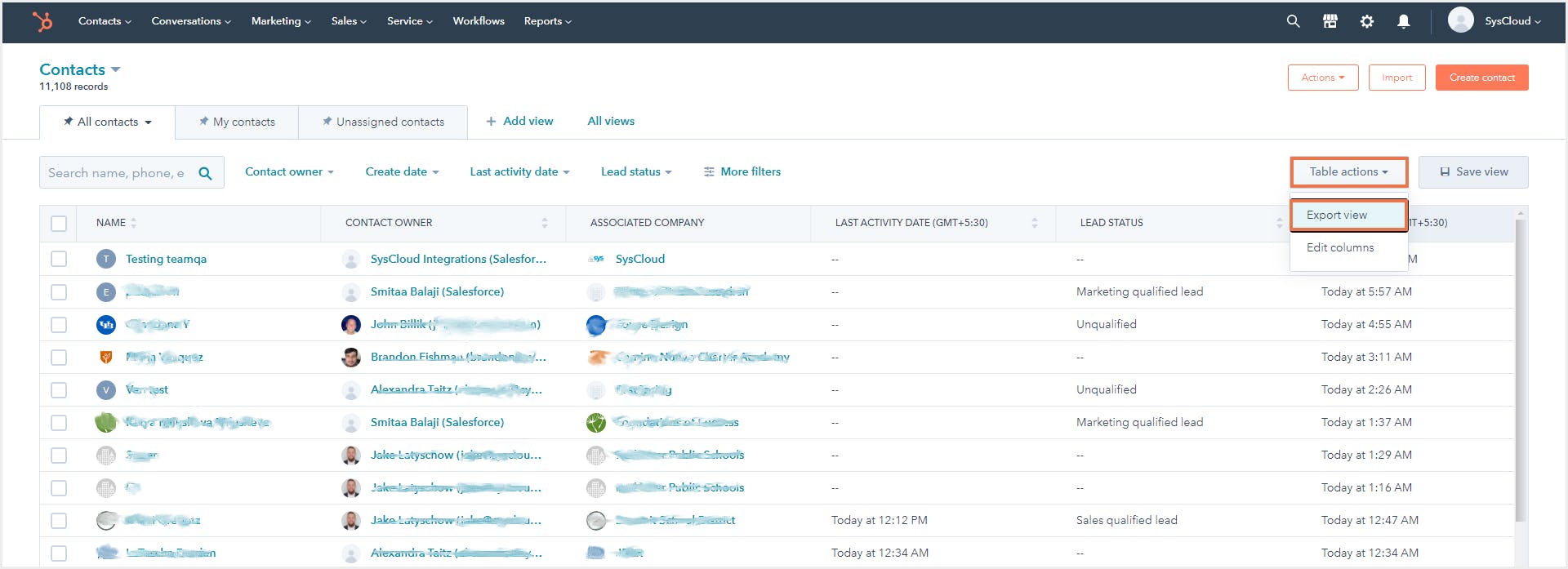Switch to the Unassigned contacts tab
The height and width of the screenshot is (569, 1568).
click(383, 122)
